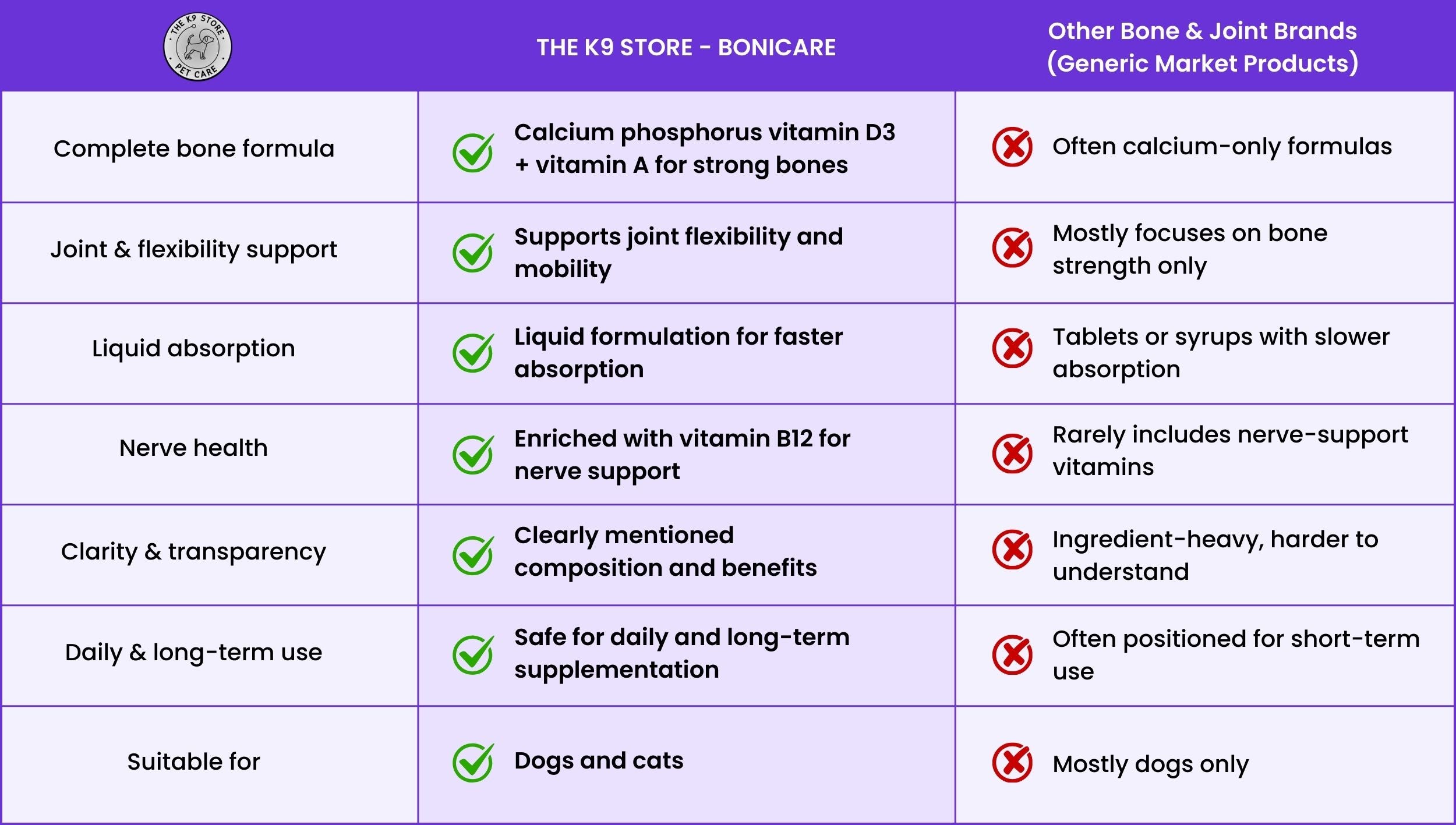
Task: Click green checkmark next to Dogs and cats
Action: click(x=473, y=762)
